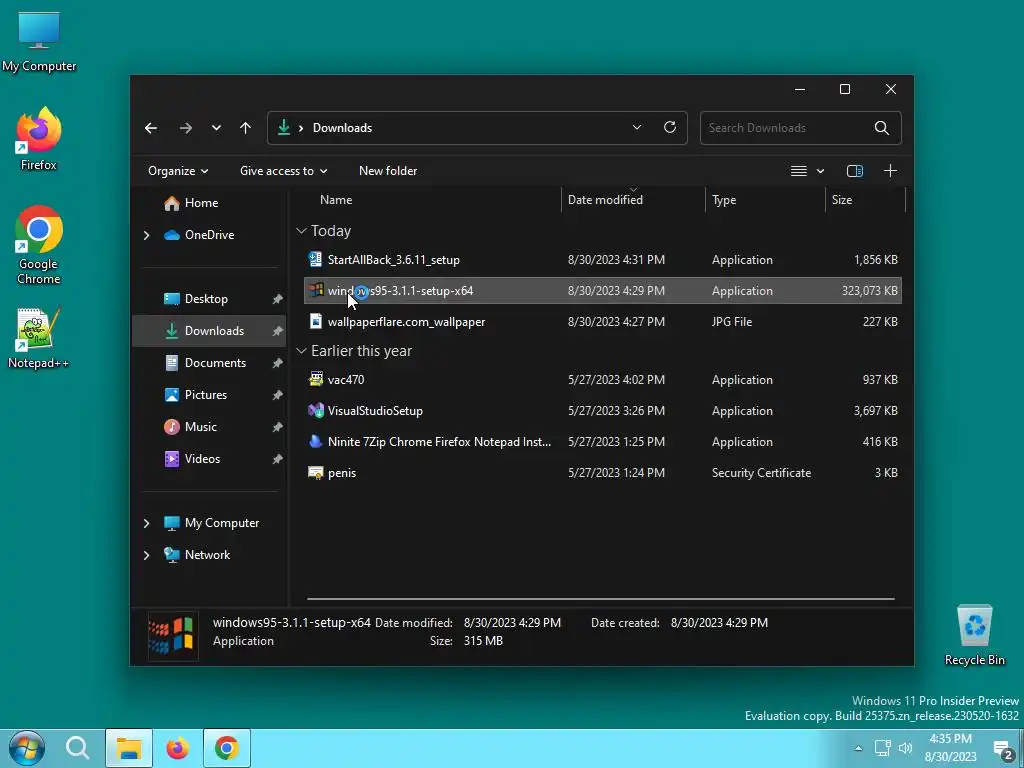Image resolution: width=1024 pixels, height=768 pixels.
Task: Click Firefox in the taskbar
Action: coord(177,748)
